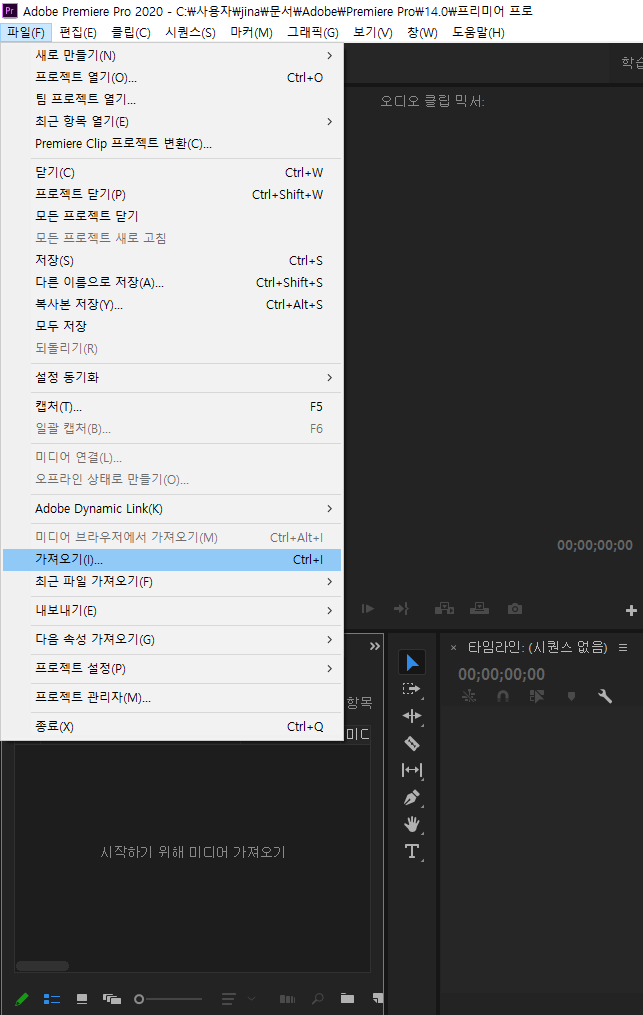Toggle Linked Selection in timeline
Screen dimensions: 643x1015
537,697
